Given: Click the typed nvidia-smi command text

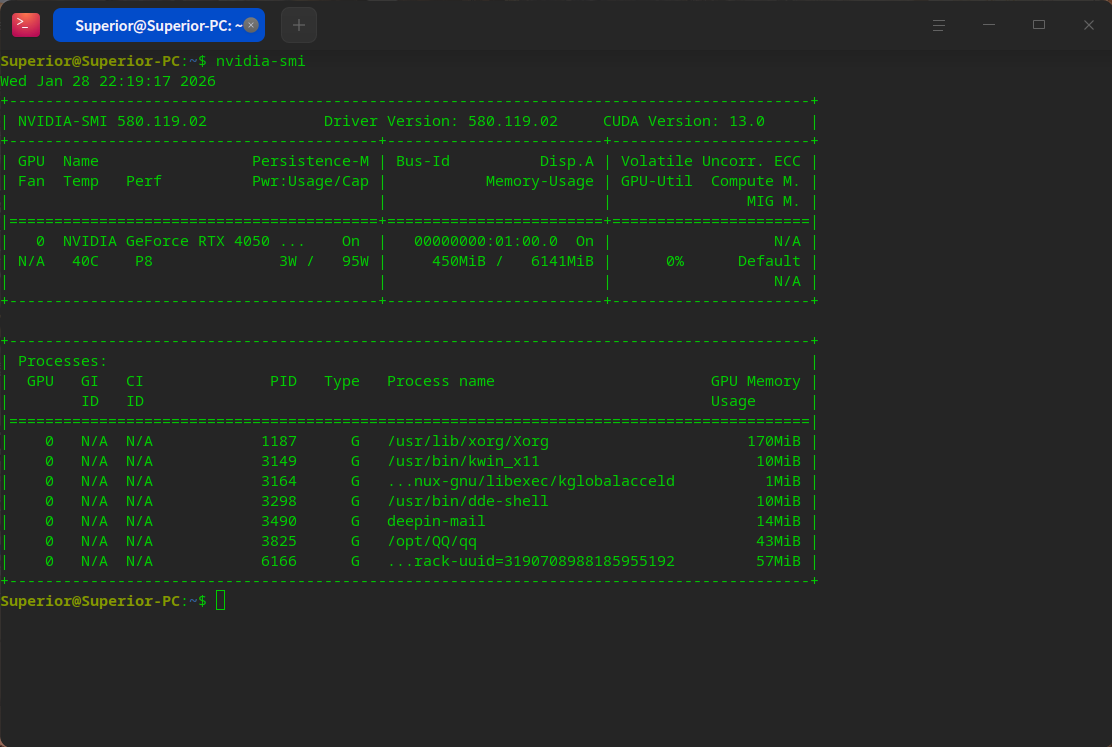Looking at the screenshot, I should click(261, 61).
